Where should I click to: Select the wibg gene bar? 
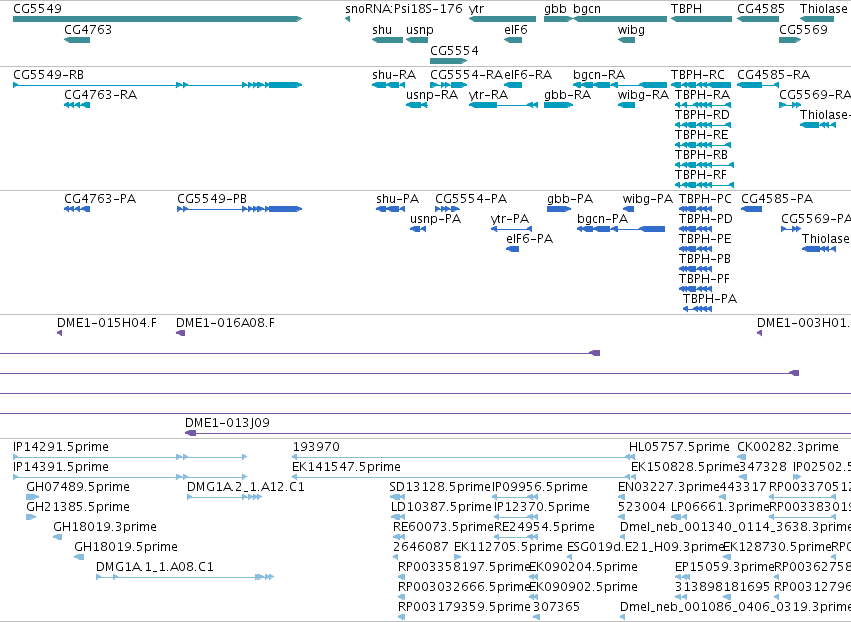(x=626, y=40)
